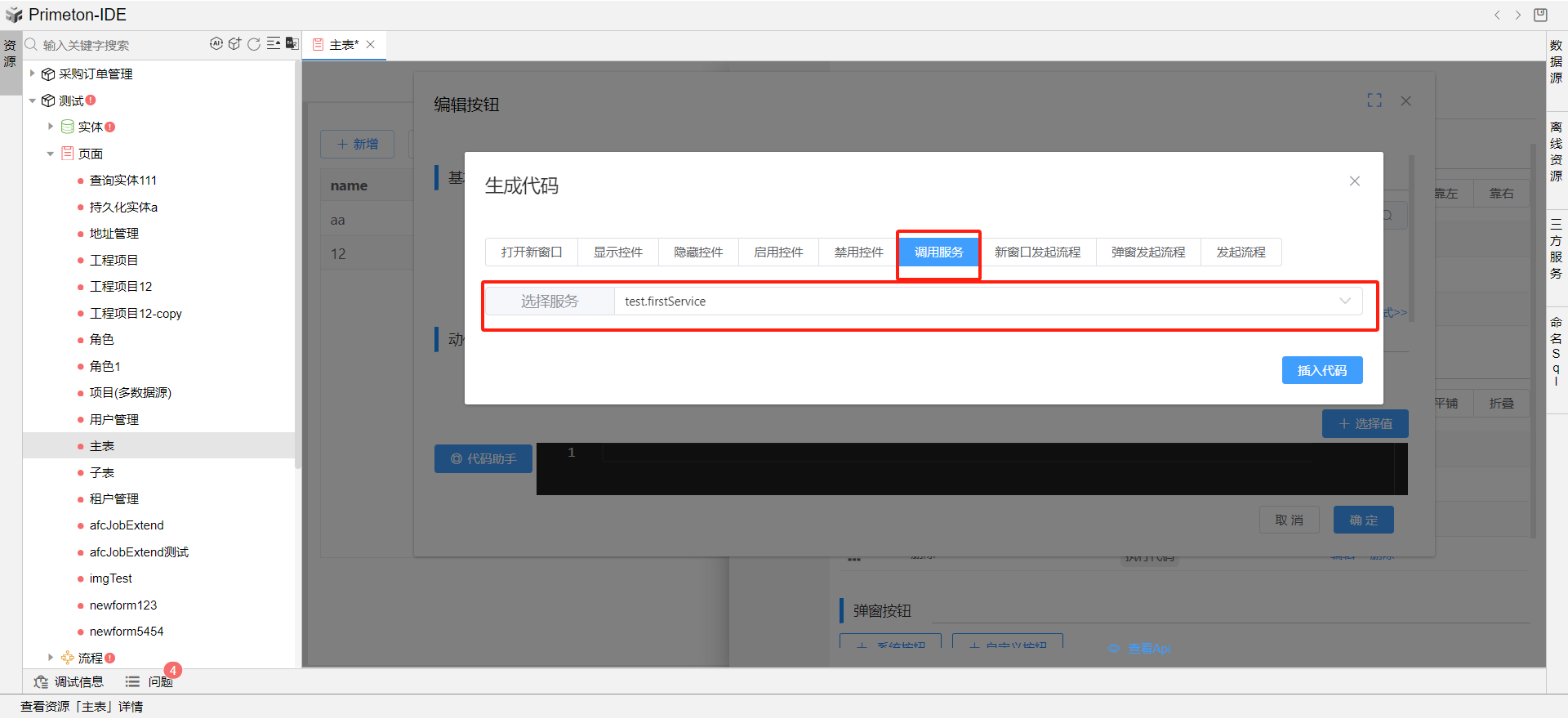Click the AI assistant icon in resource toolbar
1568x719 pixels.
point(216,44)
